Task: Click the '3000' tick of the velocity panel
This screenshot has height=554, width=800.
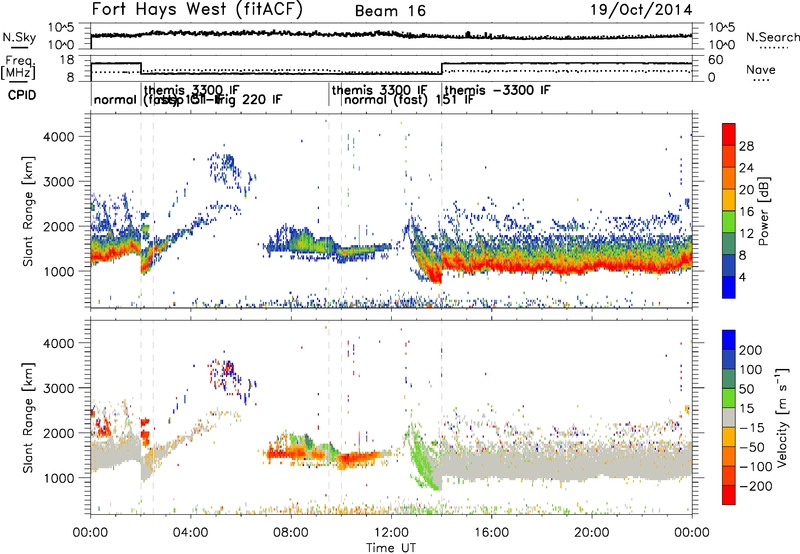Action: [58, 388]
